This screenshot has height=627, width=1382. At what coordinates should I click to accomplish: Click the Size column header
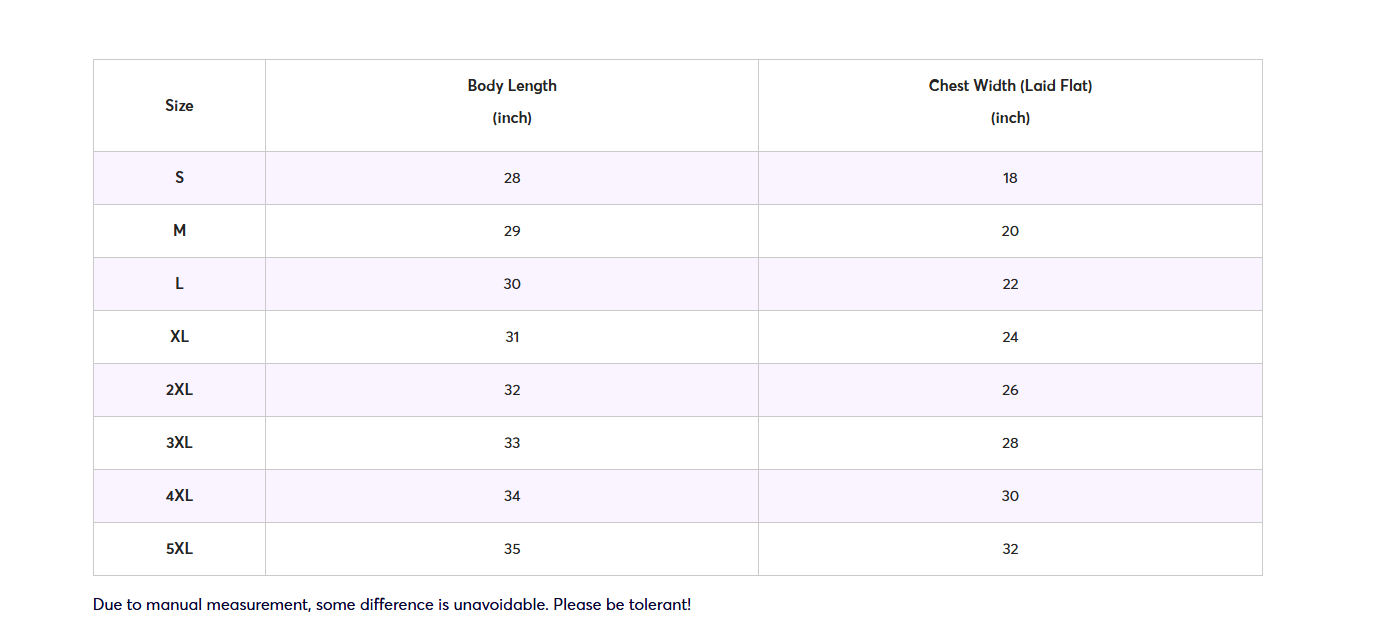tap(179, 105)
